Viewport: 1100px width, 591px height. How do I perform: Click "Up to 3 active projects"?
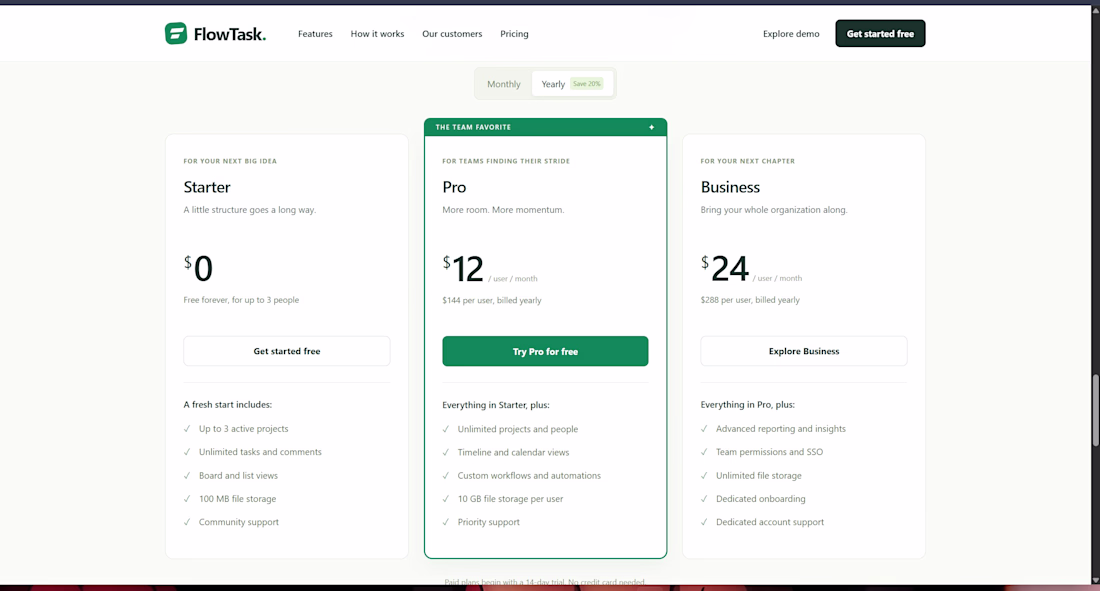click(x=243, y=429)
